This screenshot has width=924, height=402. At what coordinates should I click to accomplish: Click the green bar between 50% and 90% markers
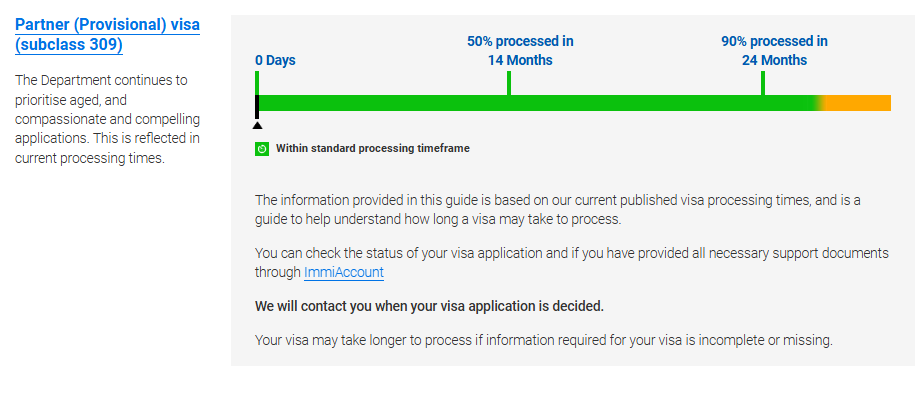636,103
